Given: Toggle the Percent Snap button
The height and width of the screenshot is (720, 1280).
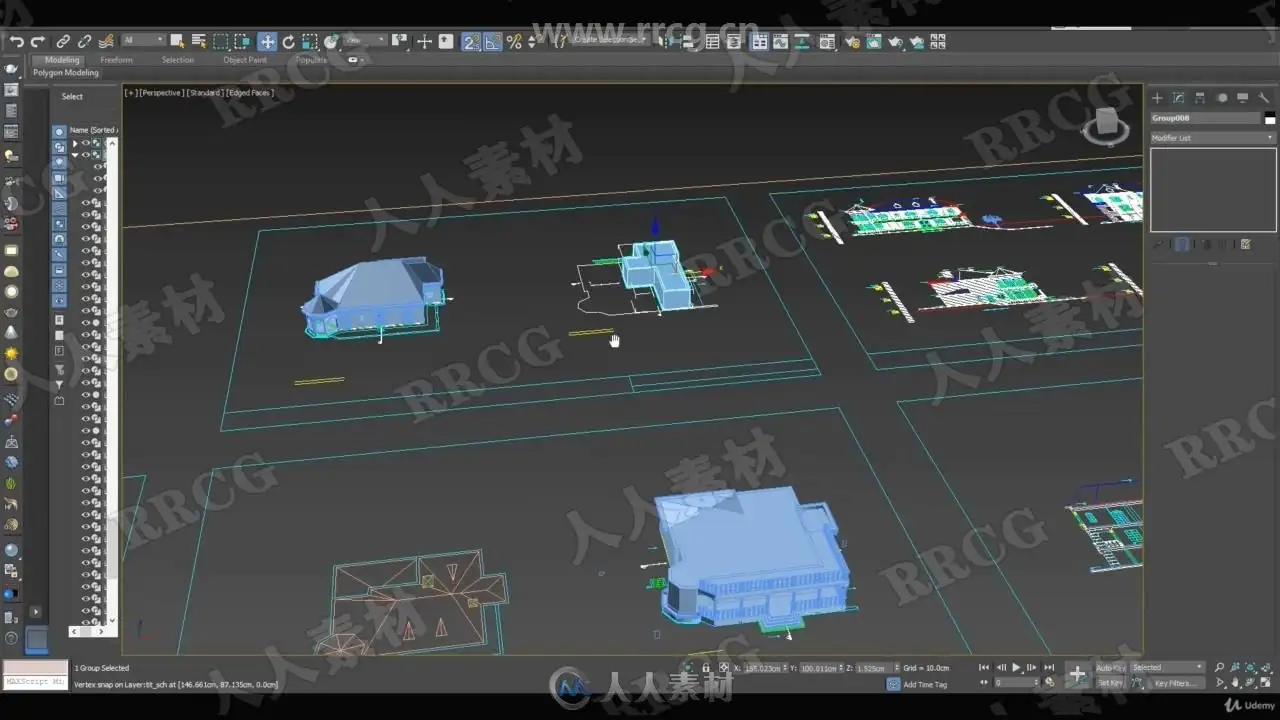Looking at the screenshot, I should click(x=514, y=42).
